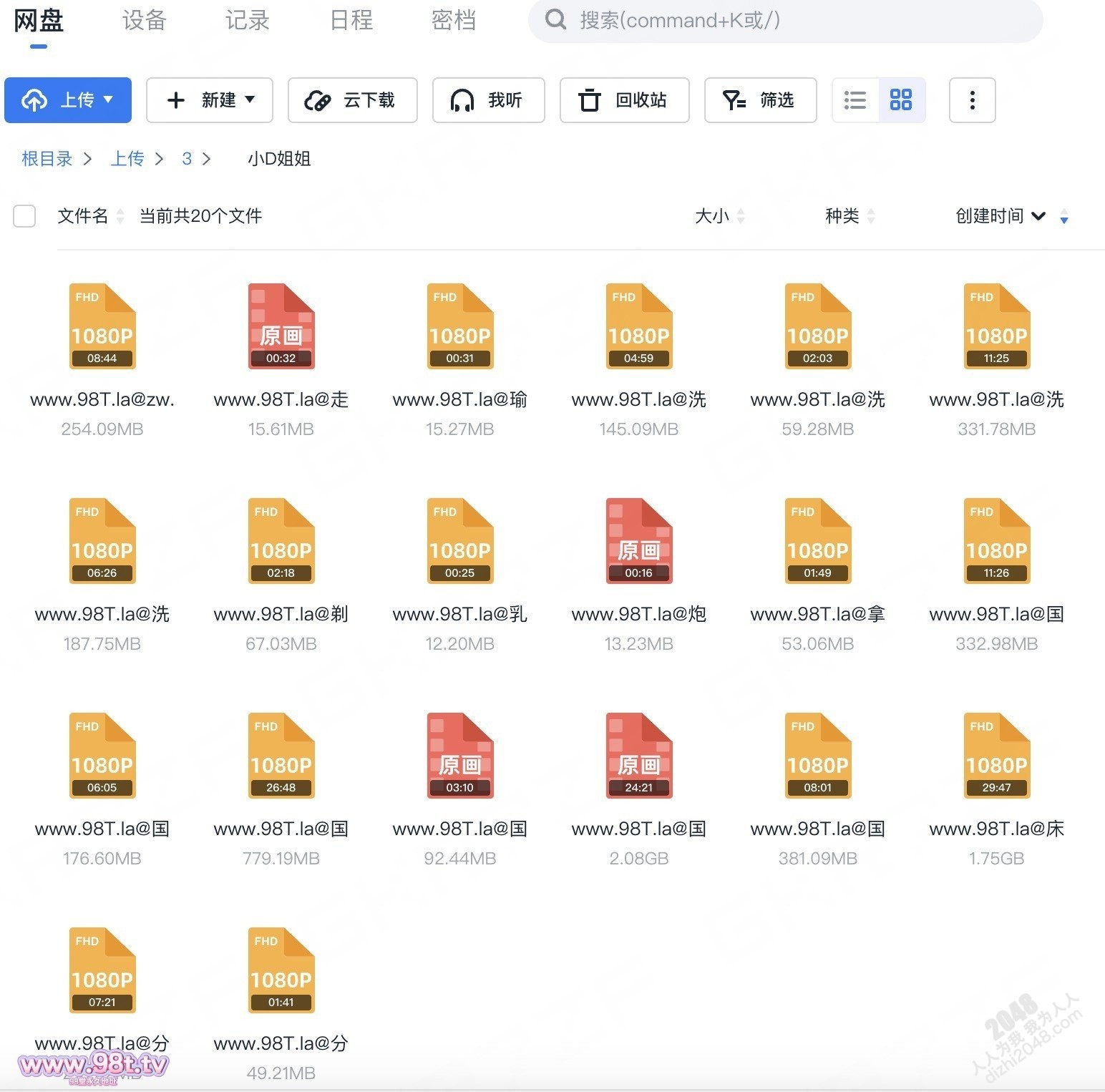Click the 筛选 filter button
This screenshot has width=1105, height=1092.
760,100
